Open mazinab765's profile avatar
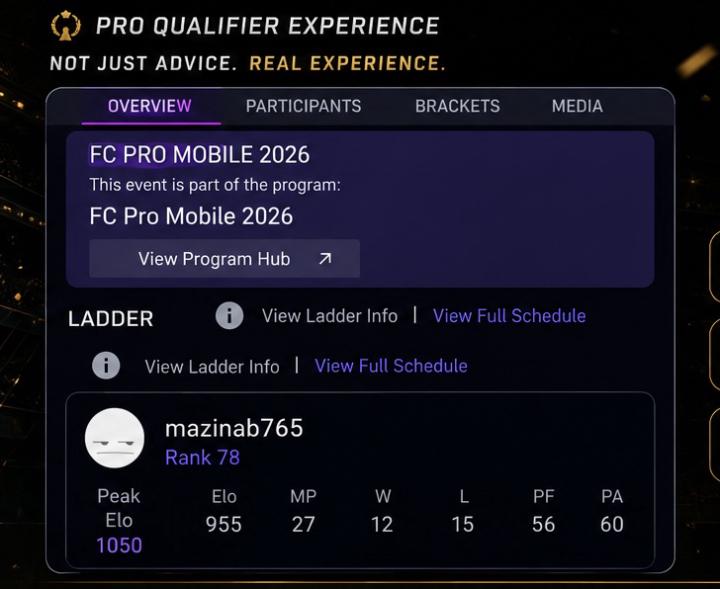Viewport: 720px width, 589px height. [115, 438]
